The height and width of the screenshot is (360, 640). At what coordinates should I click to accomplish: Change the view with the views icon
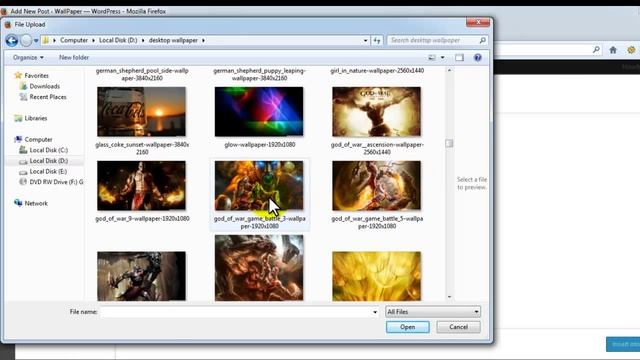click(432, 58)
